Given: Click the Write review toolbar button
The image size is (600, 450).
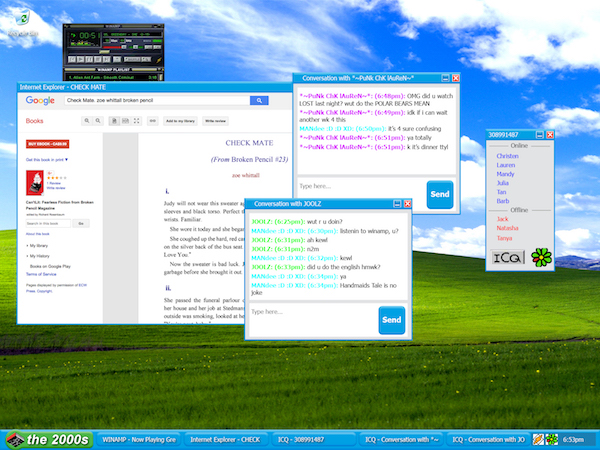Looking at the screenshot, I should click(215, 121).
